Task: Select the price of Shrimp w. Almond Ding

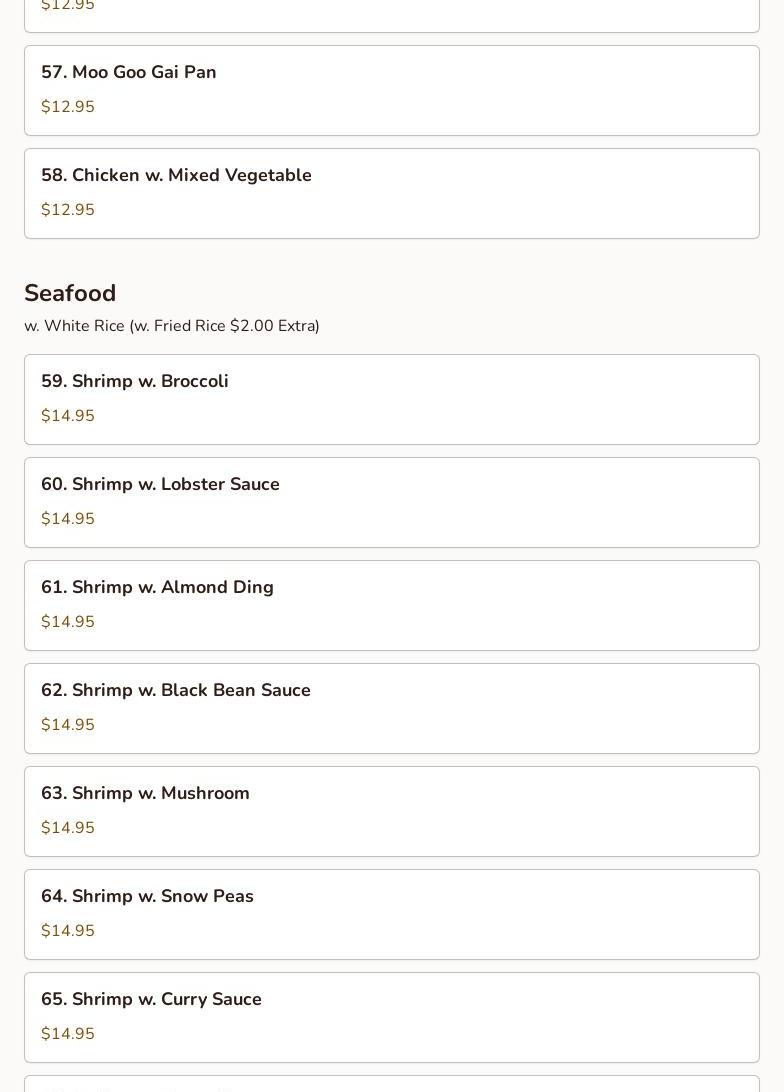Action: (68, 622)
